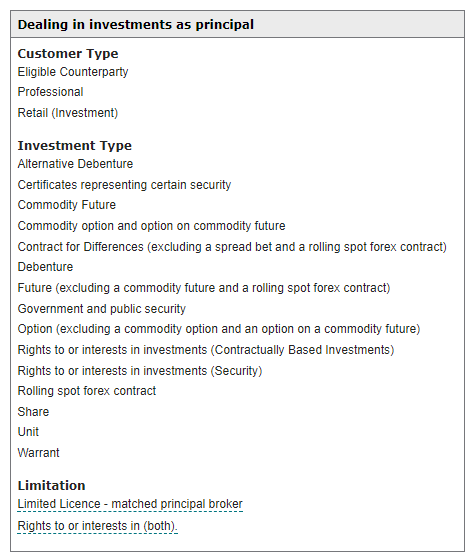
Task: Select the Commodity Future entry
Action: pos(67,205)
